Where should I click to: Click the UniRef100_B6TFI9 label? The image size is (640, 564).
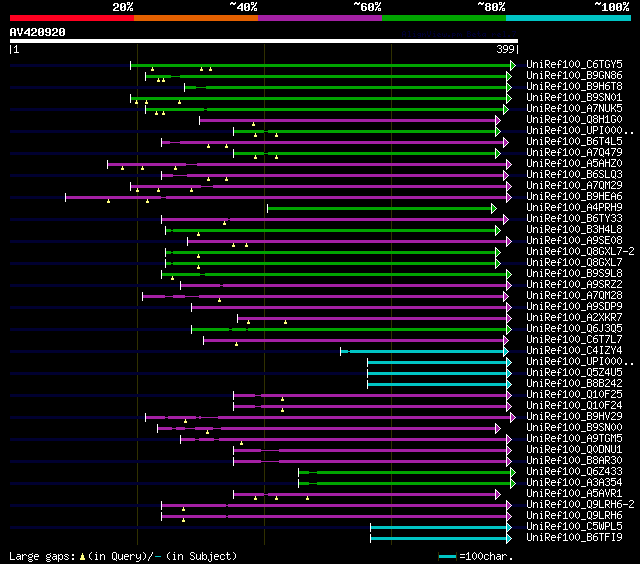[574, 538]
